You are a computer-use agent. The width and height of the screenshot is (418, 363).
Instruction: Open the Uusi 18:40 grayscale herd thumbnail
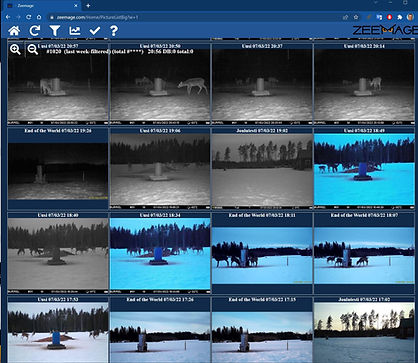pyautogui.click(x=58, y=256)
